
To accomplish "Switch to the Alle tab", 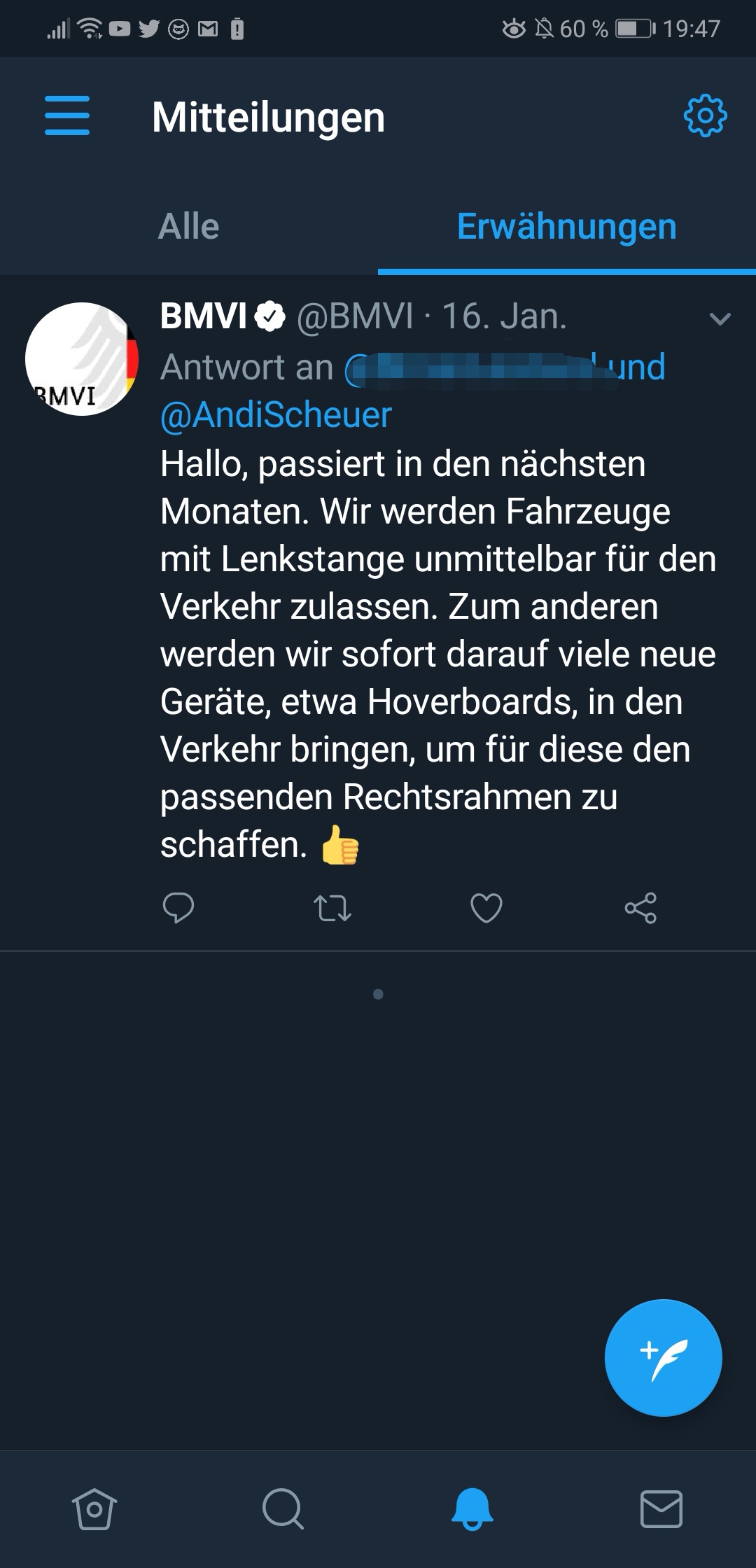I will (x=189, y=226).
